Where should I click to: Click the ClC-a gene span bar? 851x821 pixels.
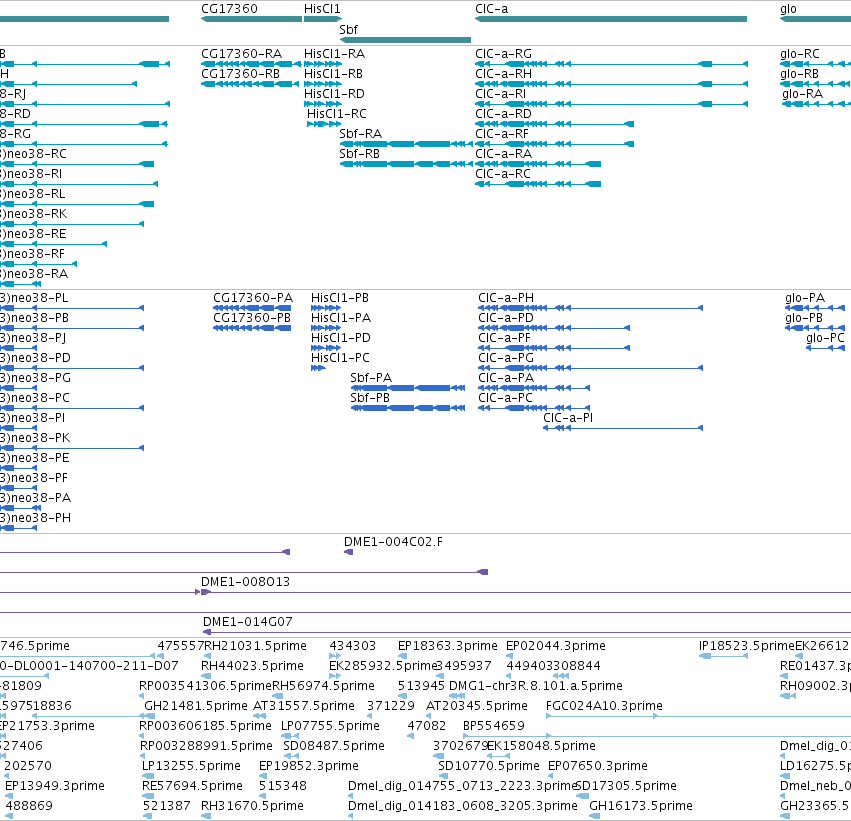tap(611, 19)
